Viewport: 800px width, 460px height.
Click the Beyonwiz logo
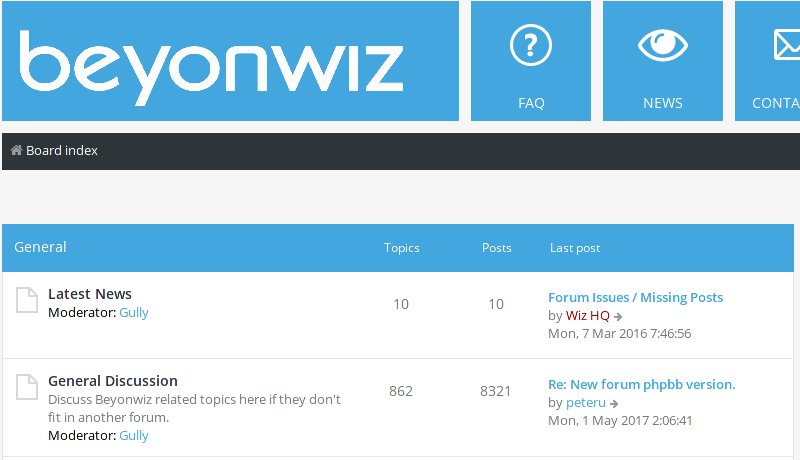point(211,66)
